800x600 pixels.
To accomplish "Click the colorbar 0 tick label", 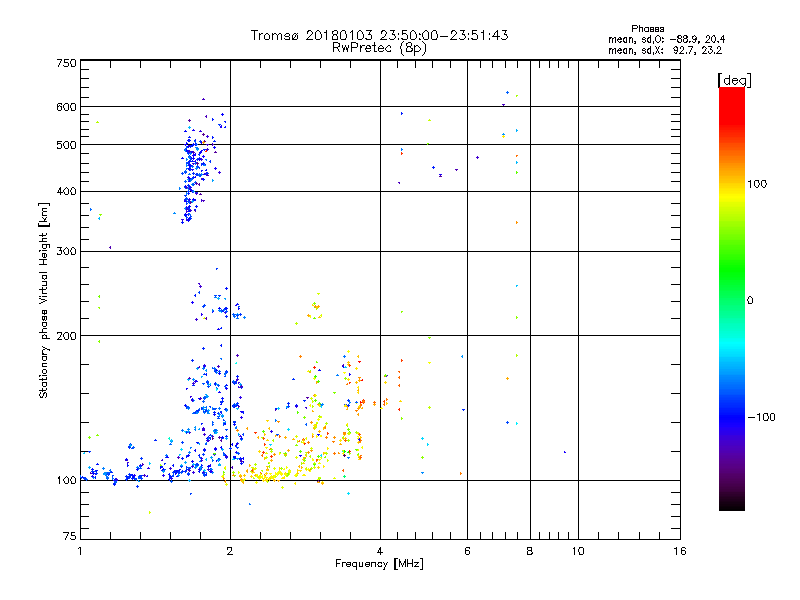I will coord(750,301).
